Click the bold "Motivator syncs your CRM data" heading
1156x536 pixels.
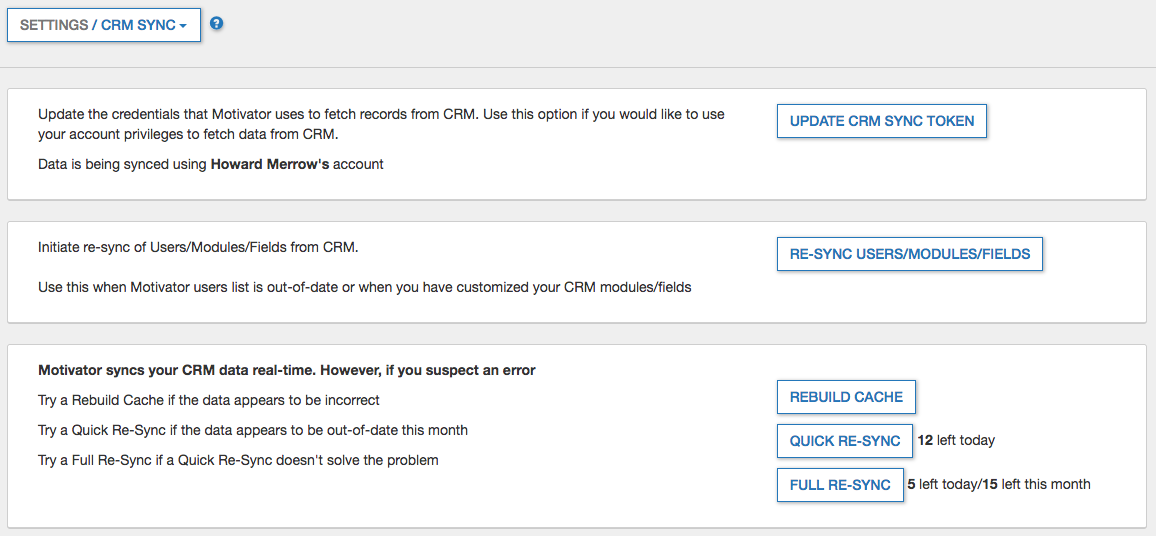point(287,370)
